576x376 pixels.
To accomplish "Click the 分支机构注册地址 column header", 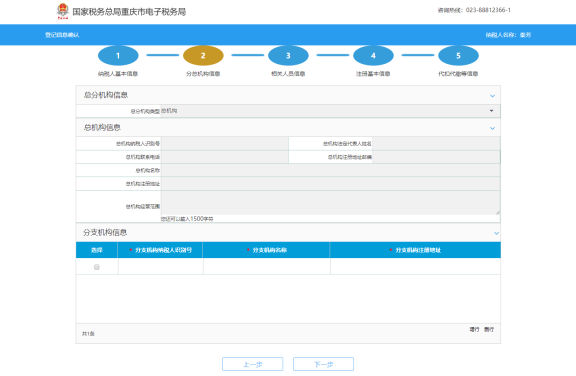I will pos(415,250).
